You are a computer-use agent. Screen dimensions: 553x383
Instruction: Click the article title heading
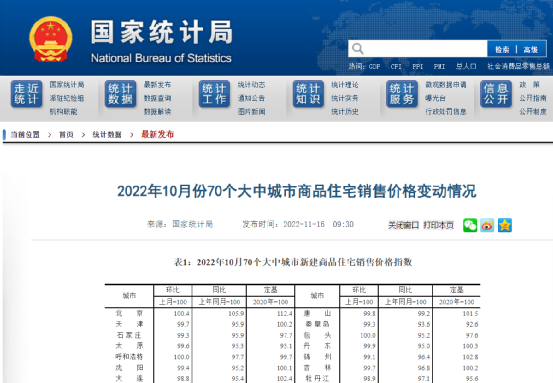(x=297, y=191)
